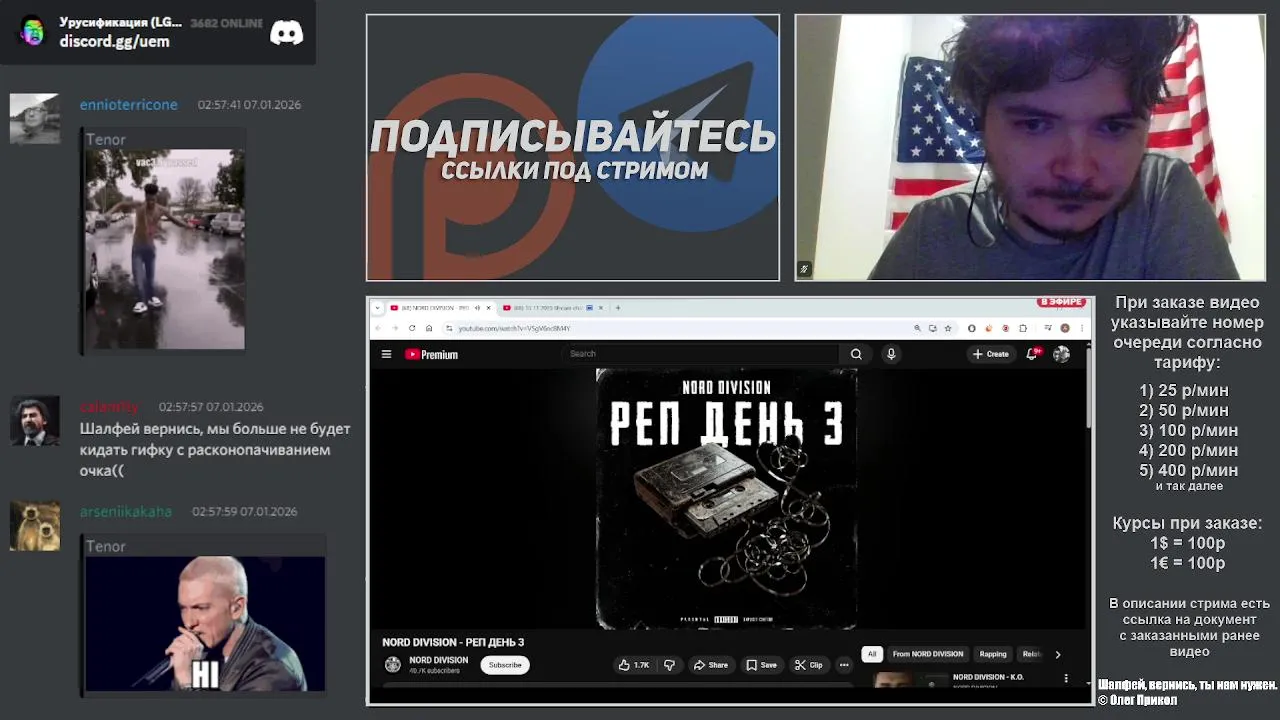Like the video with 1.7K likes

coord(634,665)
